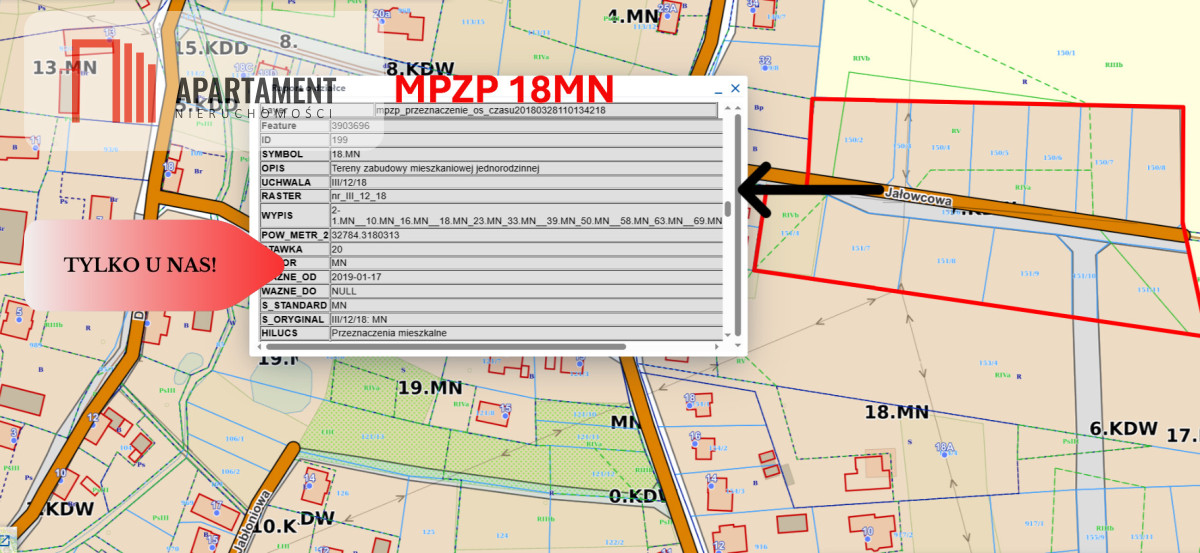The image size is (1200, 553).
Task: Click building marker 20a on the map
Action: tap(381, 14)
